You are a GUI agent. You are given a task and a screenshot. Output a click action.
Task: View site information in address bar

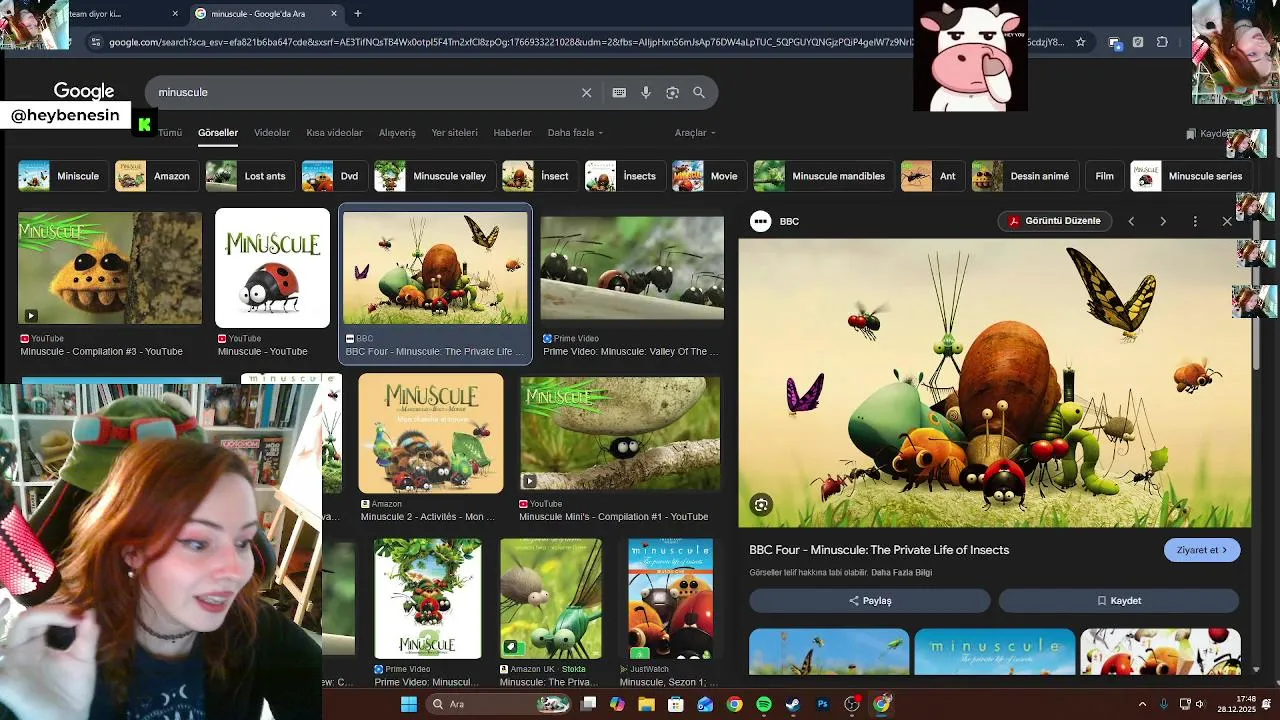coord(95,42)
